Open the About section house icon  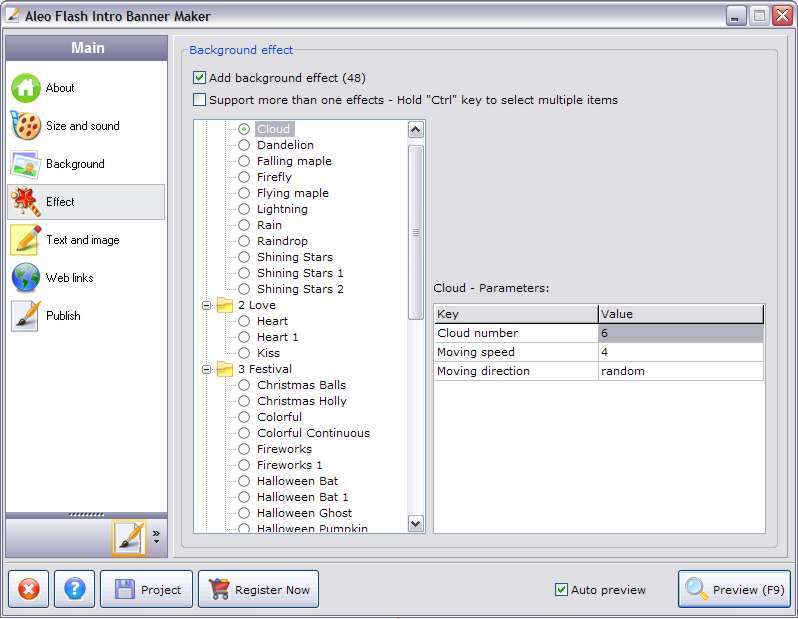click(x=26, y=88)
